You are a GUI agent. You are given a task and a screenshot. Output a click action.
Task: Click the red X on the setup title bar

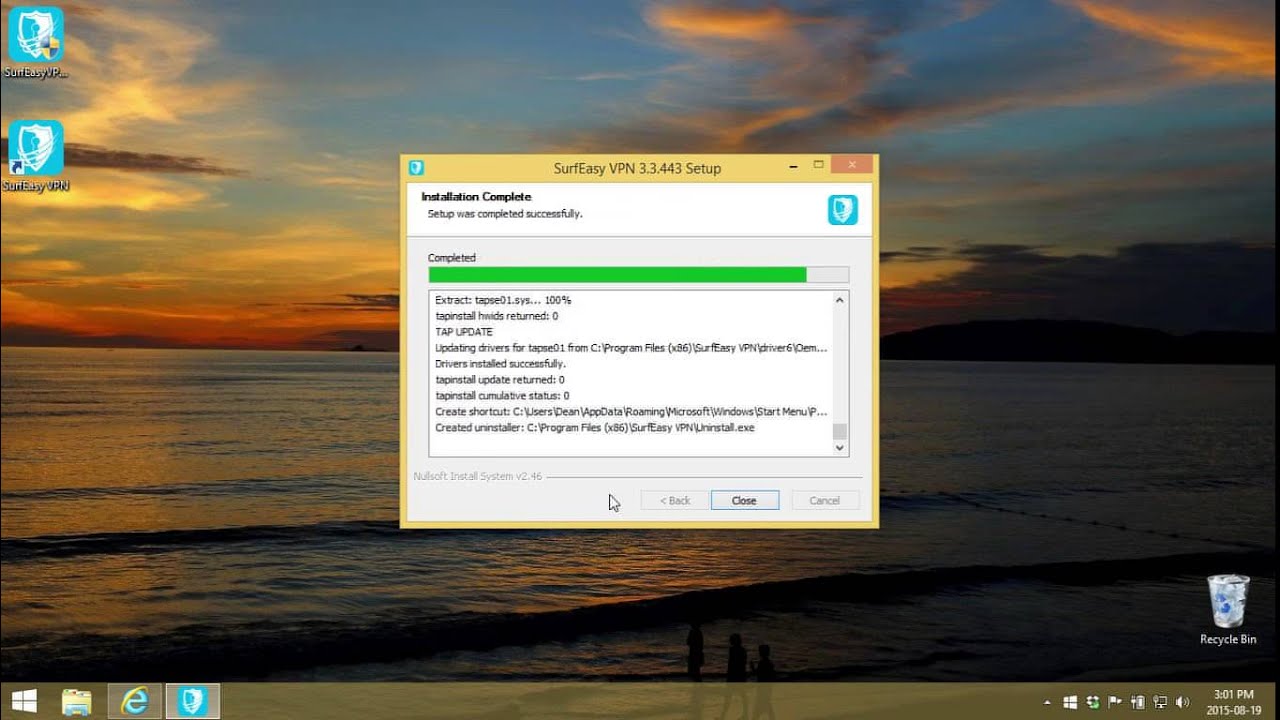pos(851,164)
